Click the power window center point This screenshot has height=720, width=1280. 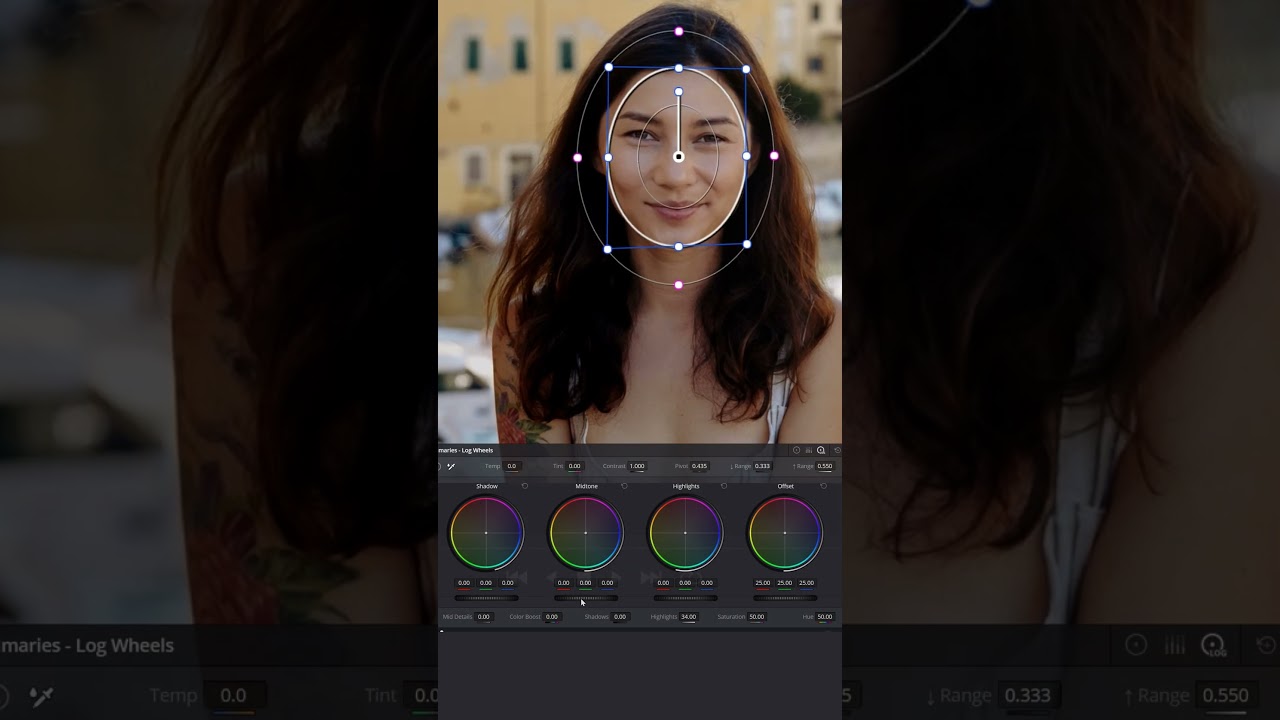[679, 157]
